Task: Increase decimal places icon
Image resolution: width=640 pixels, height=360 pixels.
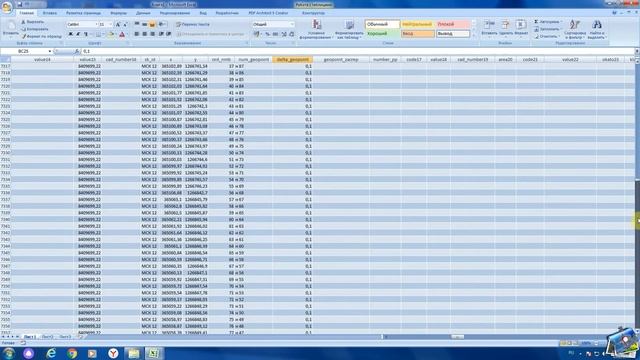Action: [284, 34]
